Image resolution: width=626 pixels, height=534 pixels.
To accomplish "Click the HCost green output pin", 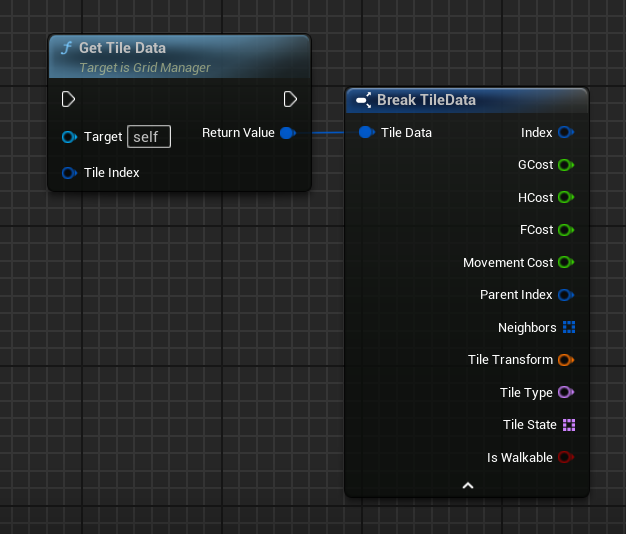I will [x=565, y=197].
